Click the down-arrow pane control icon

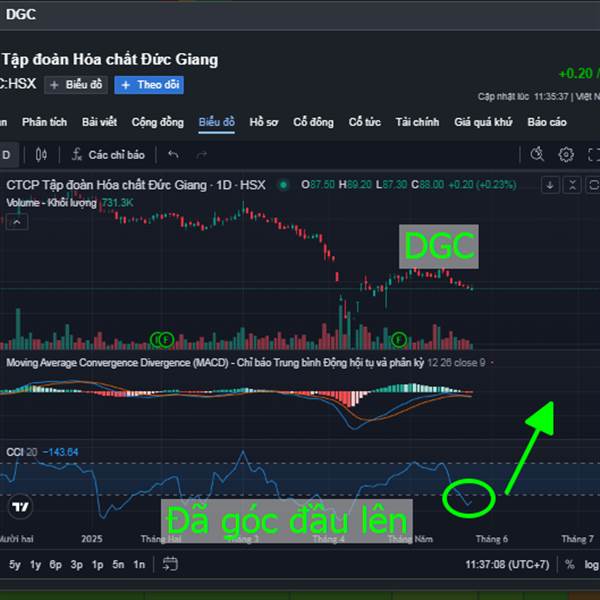tap(550, 186)
